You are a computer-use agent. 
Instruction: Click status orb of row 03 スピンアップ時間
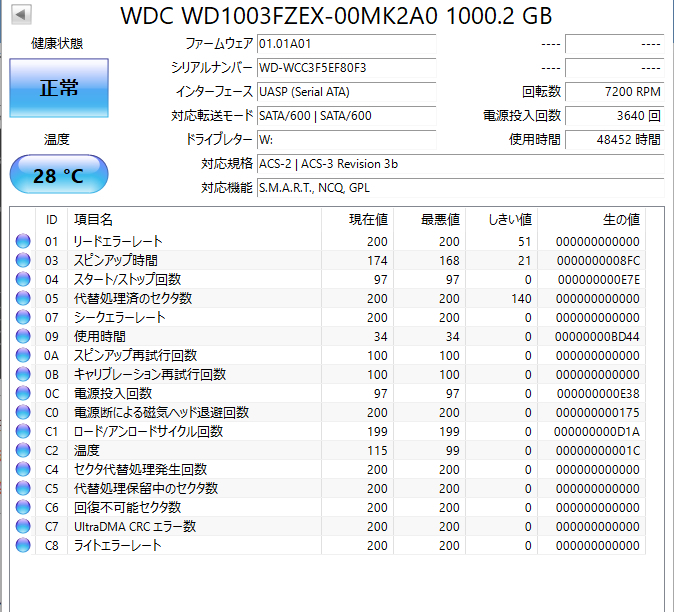[x=23, y=260]
